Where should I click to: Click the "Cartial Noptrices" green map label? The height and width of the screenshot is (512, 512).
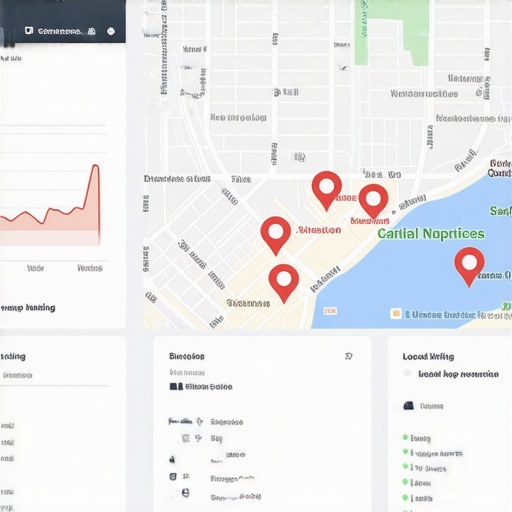(431, 234)
